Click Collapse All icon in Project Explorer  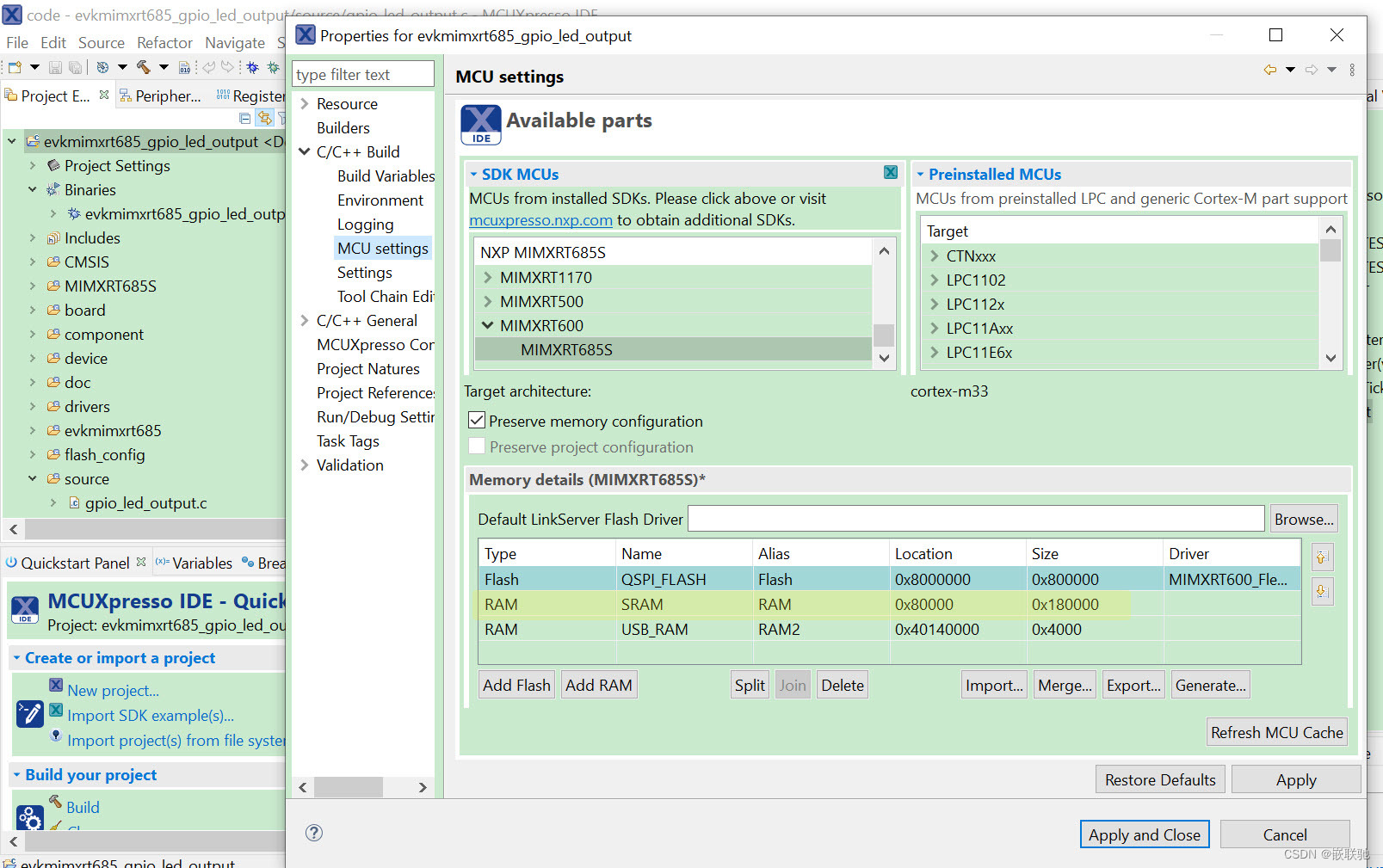coord(245,118)
